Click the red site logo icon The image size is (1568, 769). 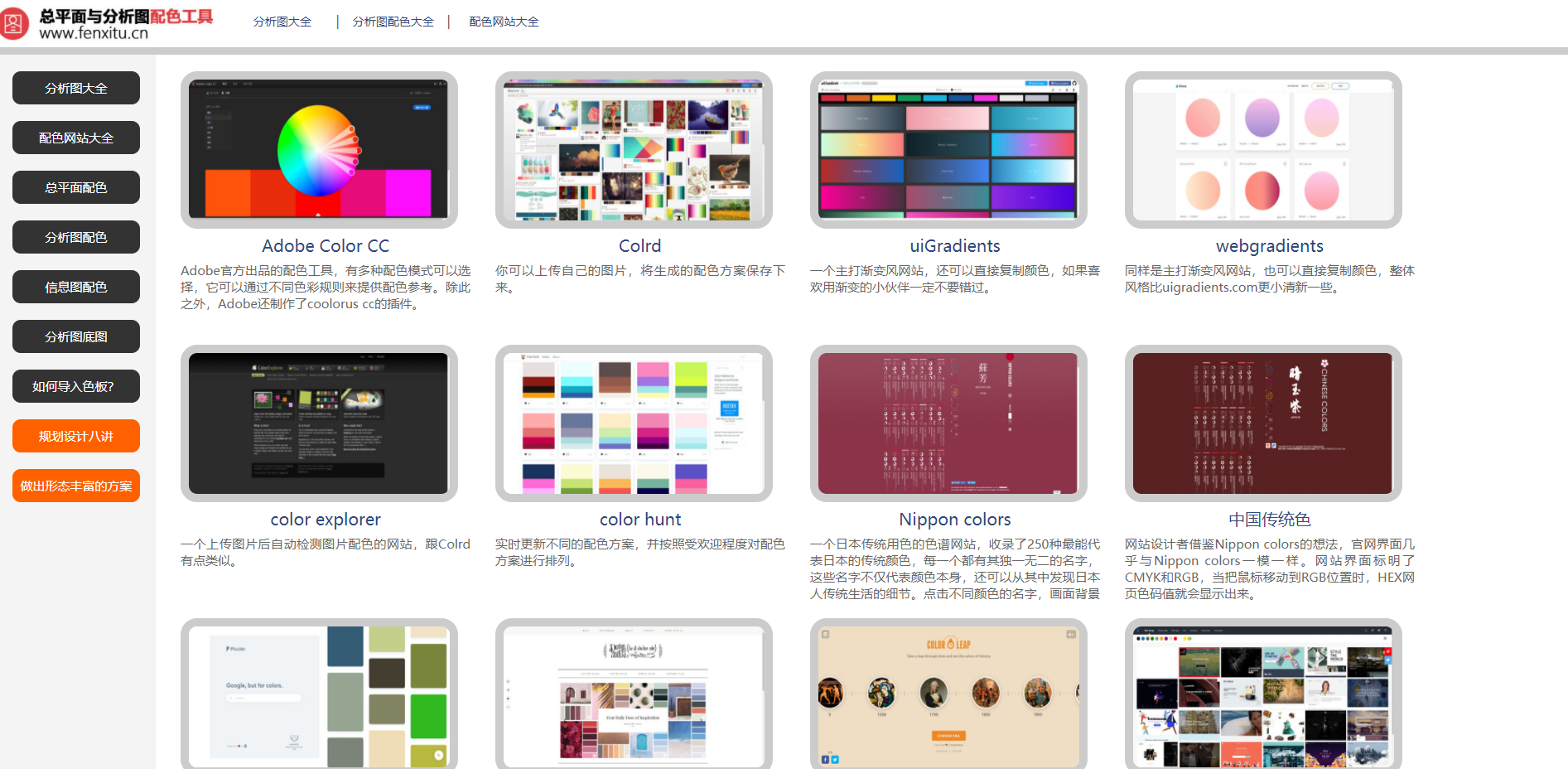point(14,23)
